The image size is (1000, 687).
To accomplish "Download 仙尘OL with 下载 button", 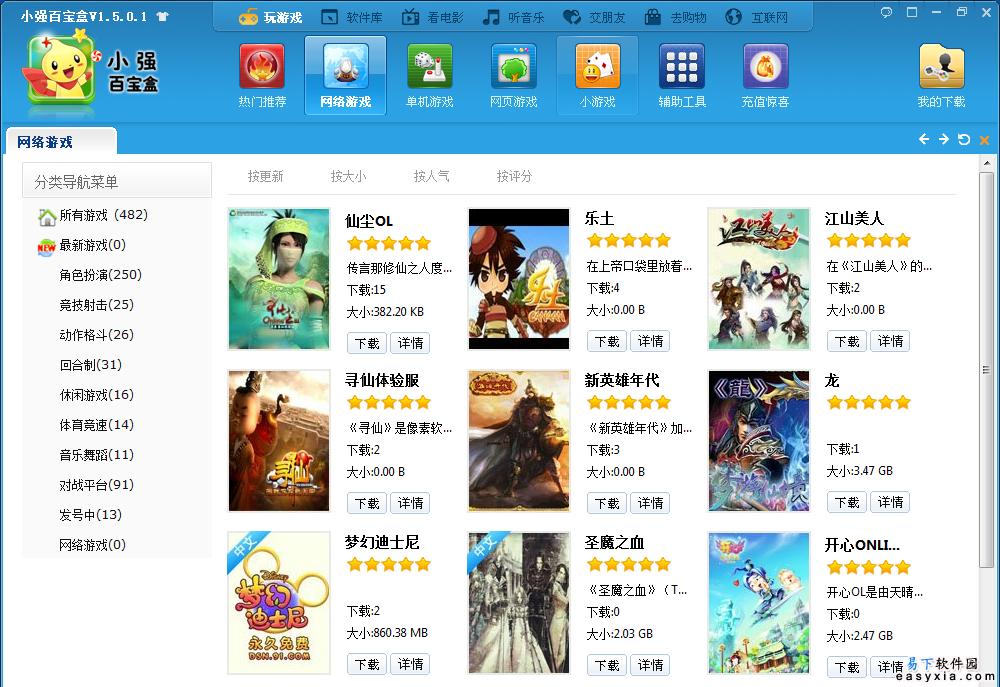I will click(367, 343).
